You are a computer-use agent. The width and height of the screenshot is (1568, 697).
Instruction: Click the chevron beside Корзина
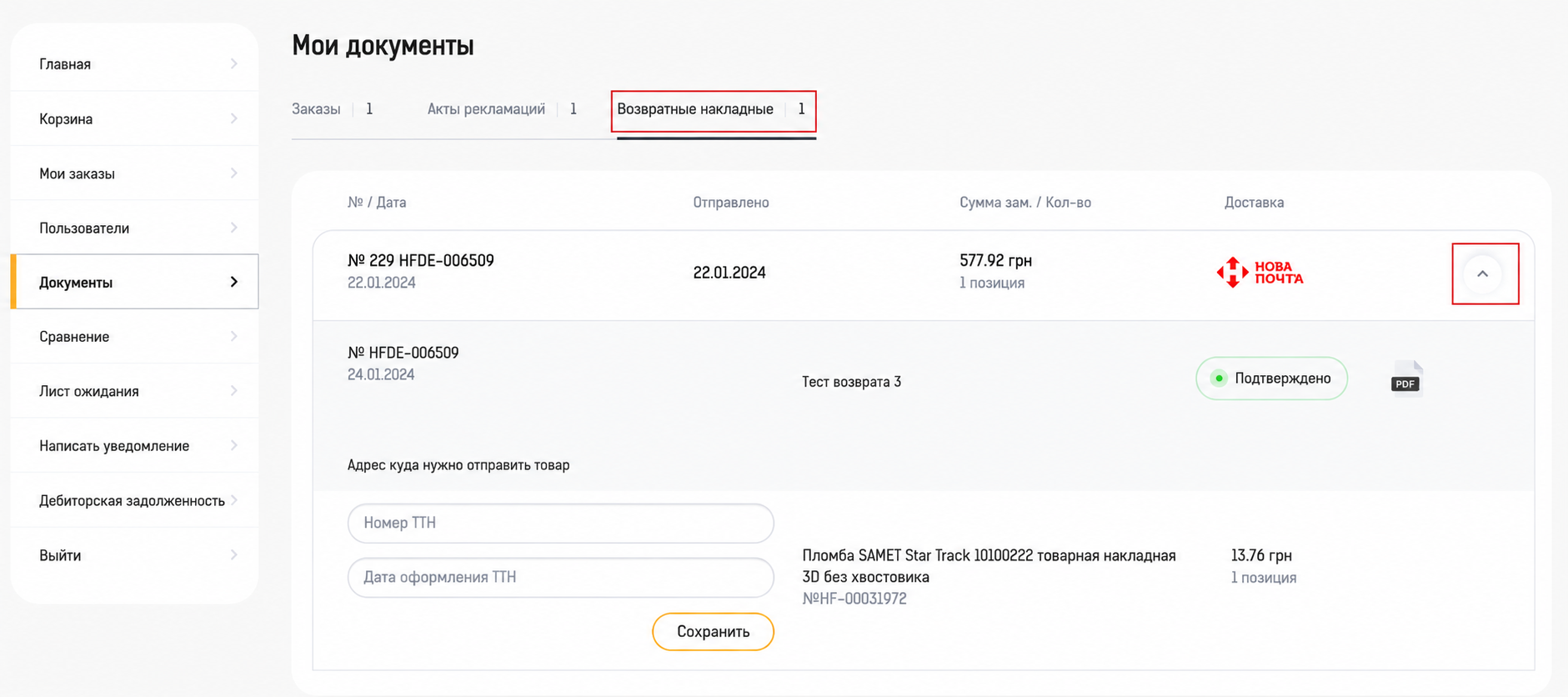(x=233, y=118)
